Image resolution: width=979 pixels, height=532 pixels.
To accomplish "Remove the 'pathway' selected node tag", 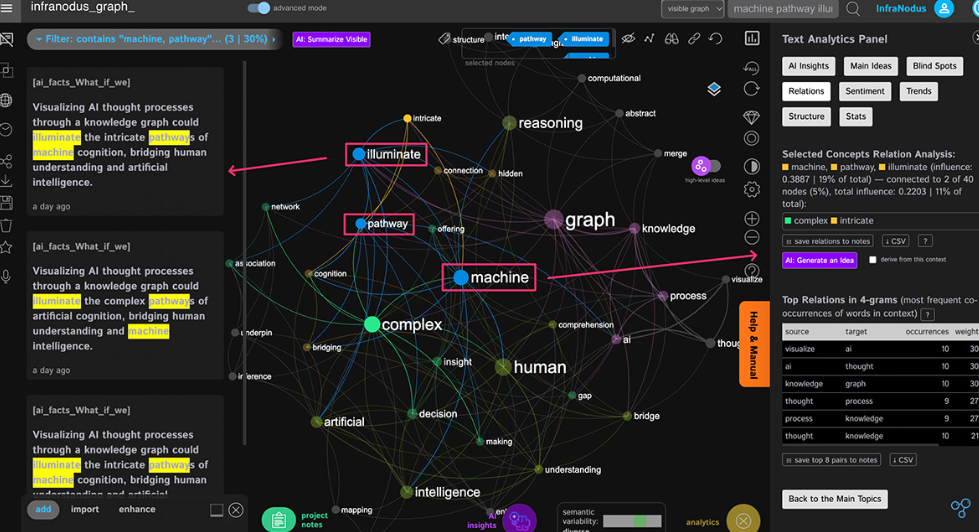I will (531, 39).
